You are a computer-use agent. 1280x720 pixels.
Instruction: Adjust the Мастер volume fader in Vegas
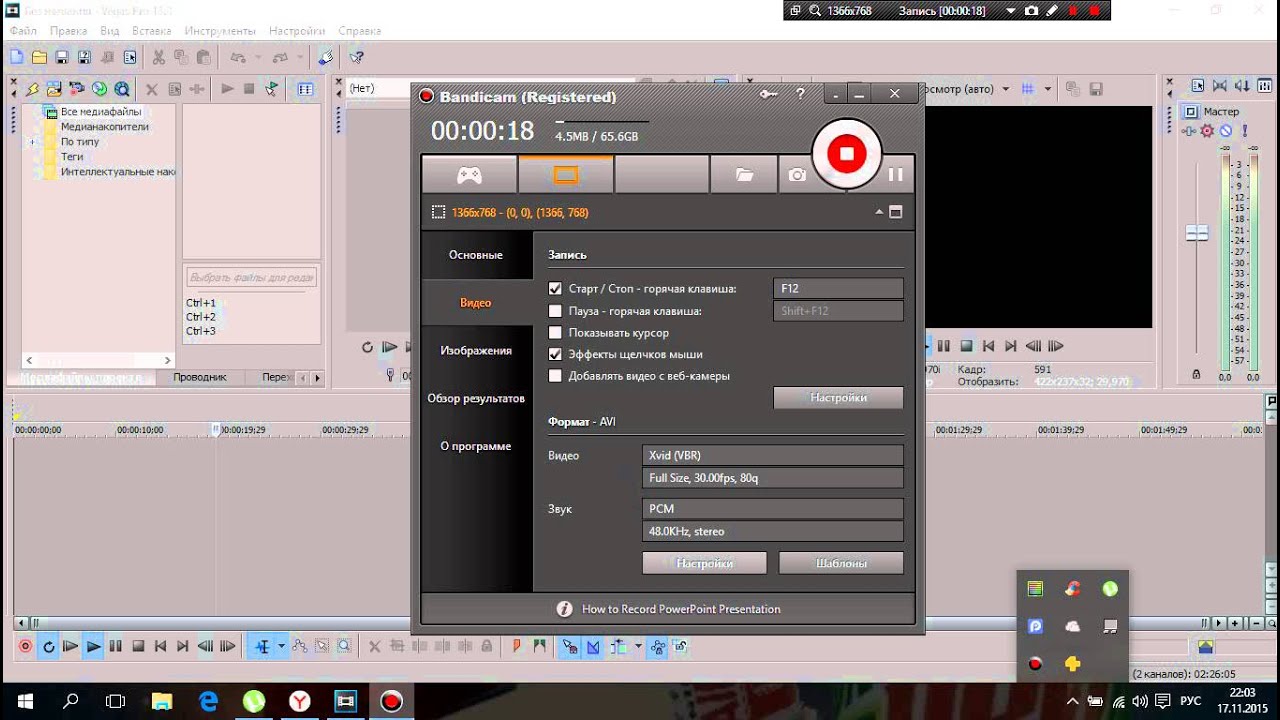click(1197, 233)
